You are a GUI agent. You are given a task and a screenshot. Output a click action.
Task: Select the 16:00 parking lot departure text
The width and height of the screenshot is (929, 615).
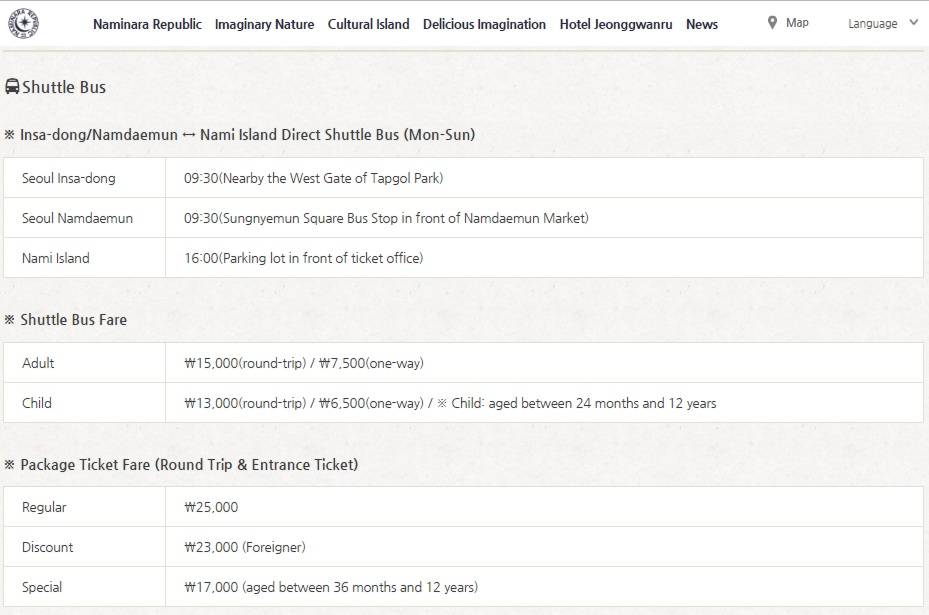click(303, 258)
